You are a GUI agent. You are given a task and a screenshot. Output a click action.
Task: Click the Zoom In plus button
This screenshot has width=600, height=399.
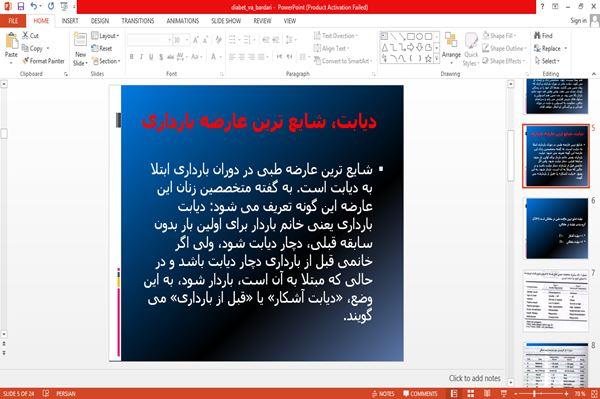click(566, 394)
